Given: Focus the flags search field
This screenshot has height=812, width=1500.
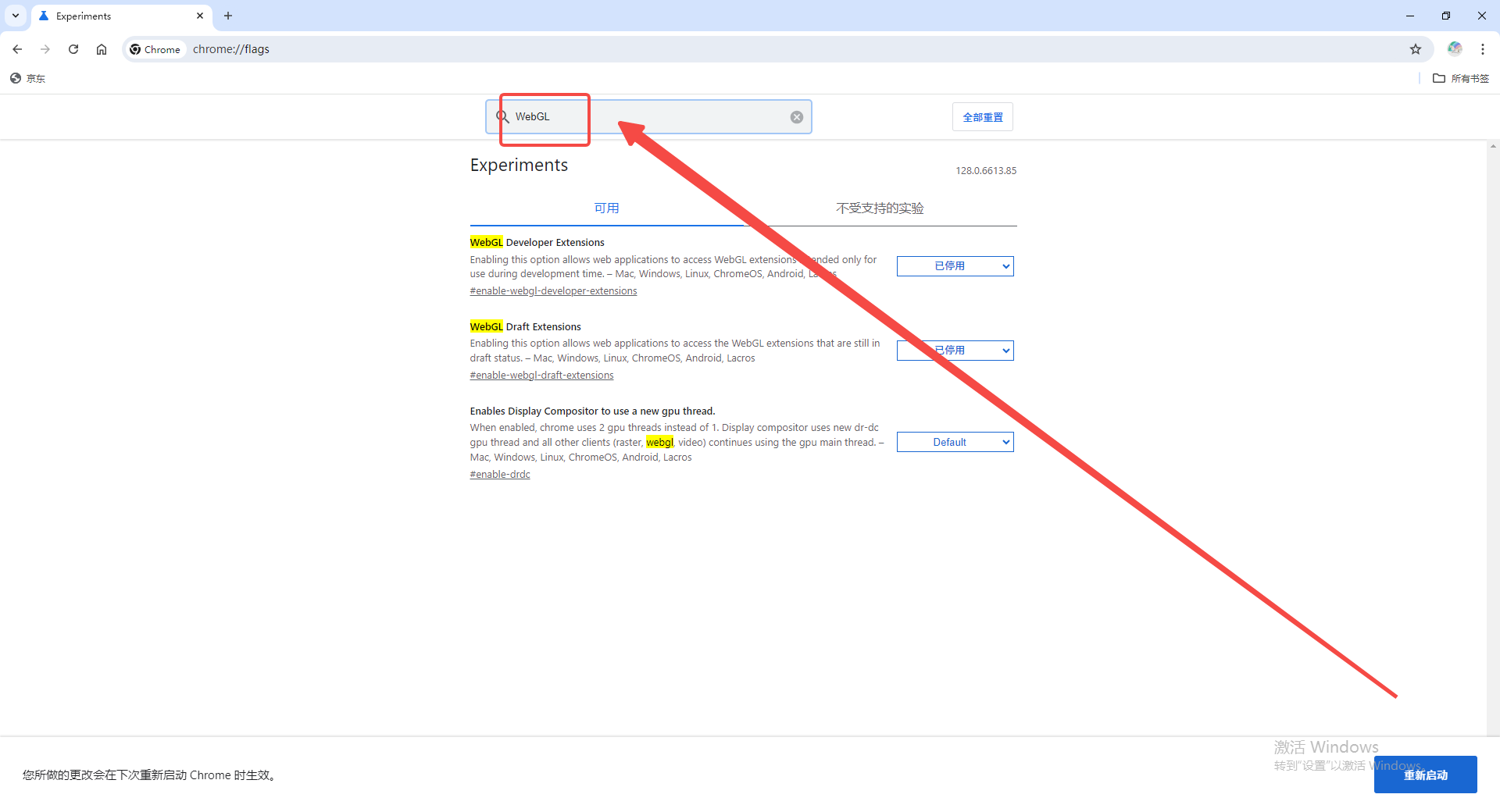Looking at the screenshot, I should click(648, 117).
